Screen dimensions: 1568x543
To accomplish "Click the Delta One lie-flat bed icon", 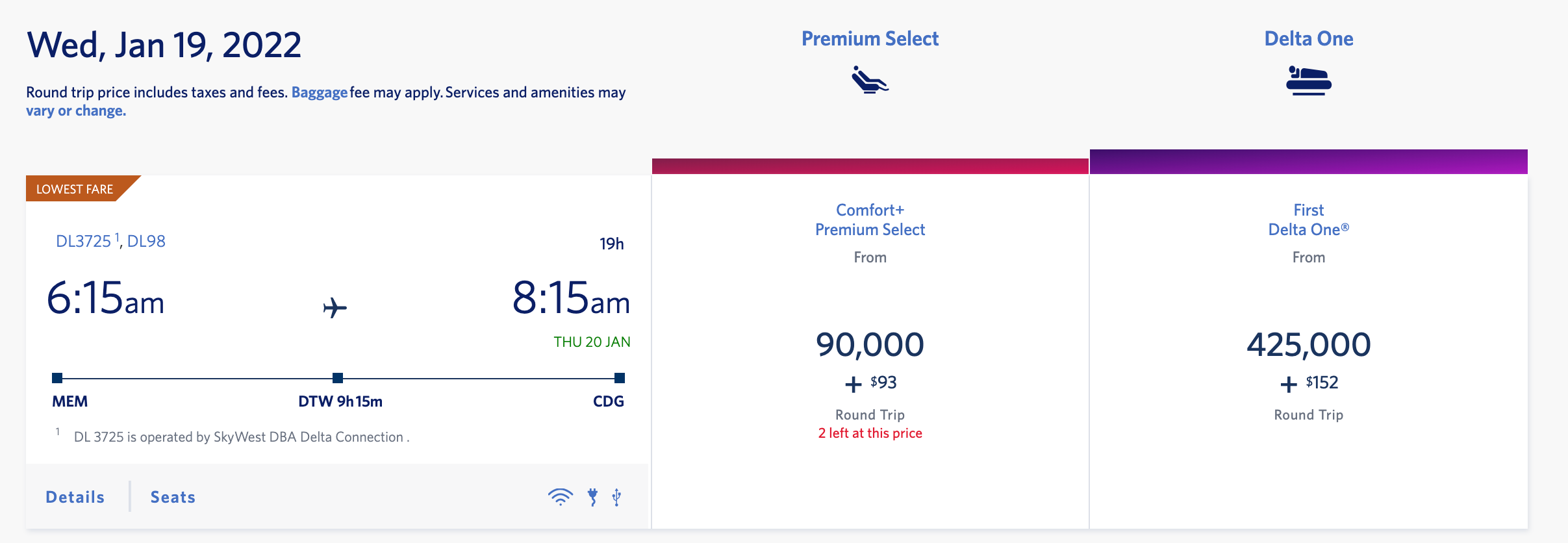I will click(1308, 81).
